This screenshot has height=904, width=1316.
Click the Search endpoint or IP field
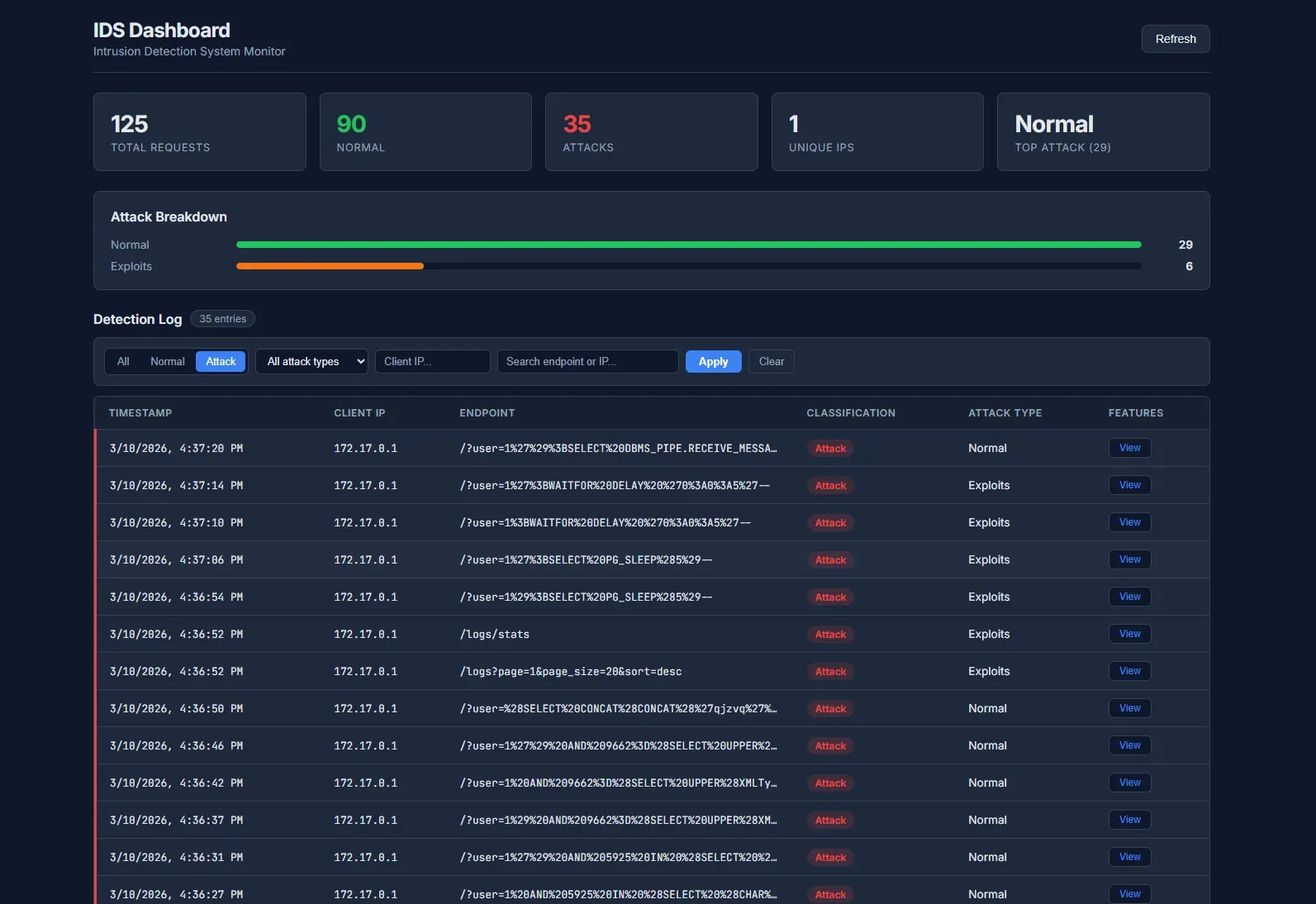pos(587,362)
